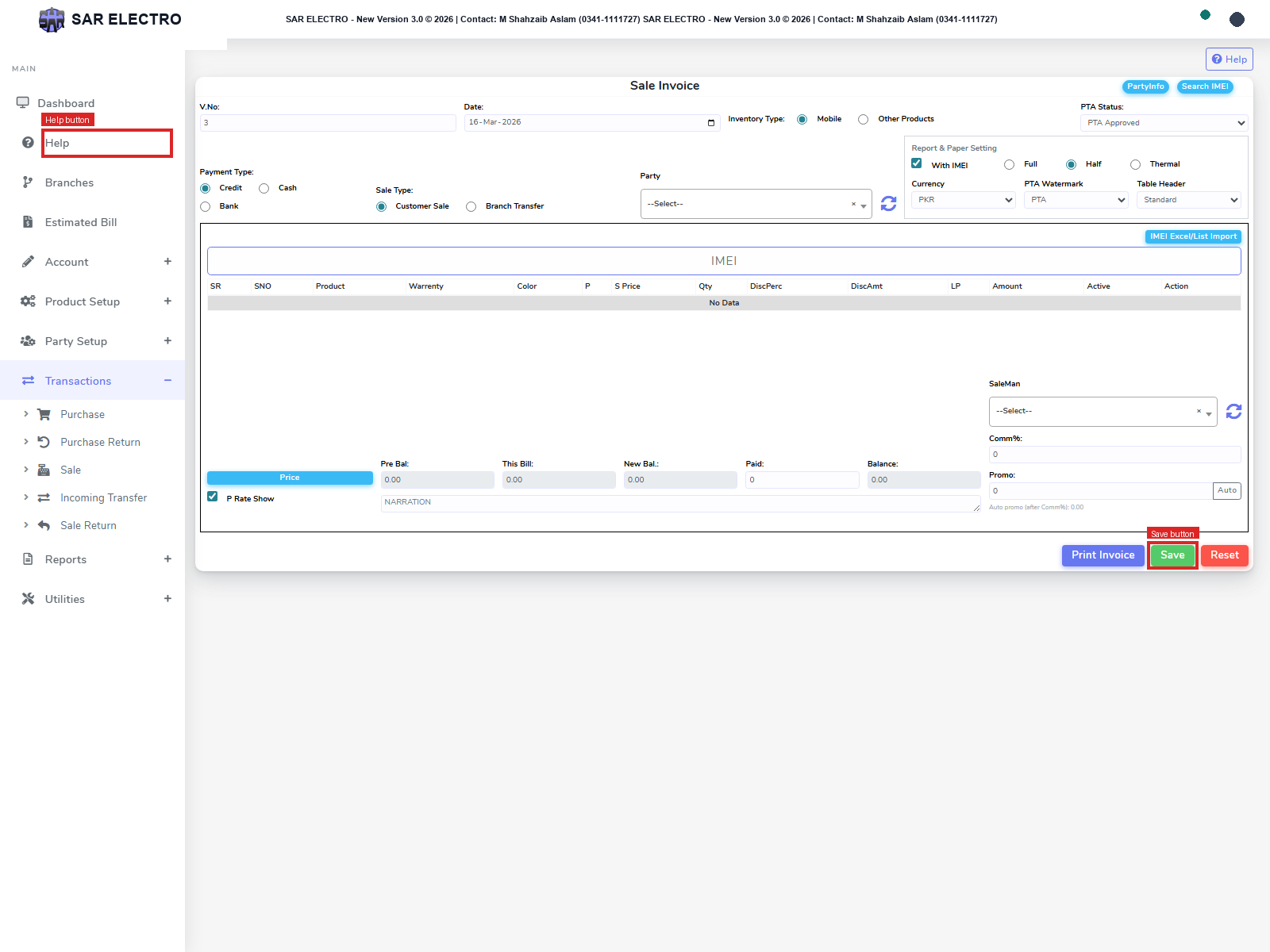Click the top-right Help button
The image size is (1270, 952).
(x=1229, y=59)
